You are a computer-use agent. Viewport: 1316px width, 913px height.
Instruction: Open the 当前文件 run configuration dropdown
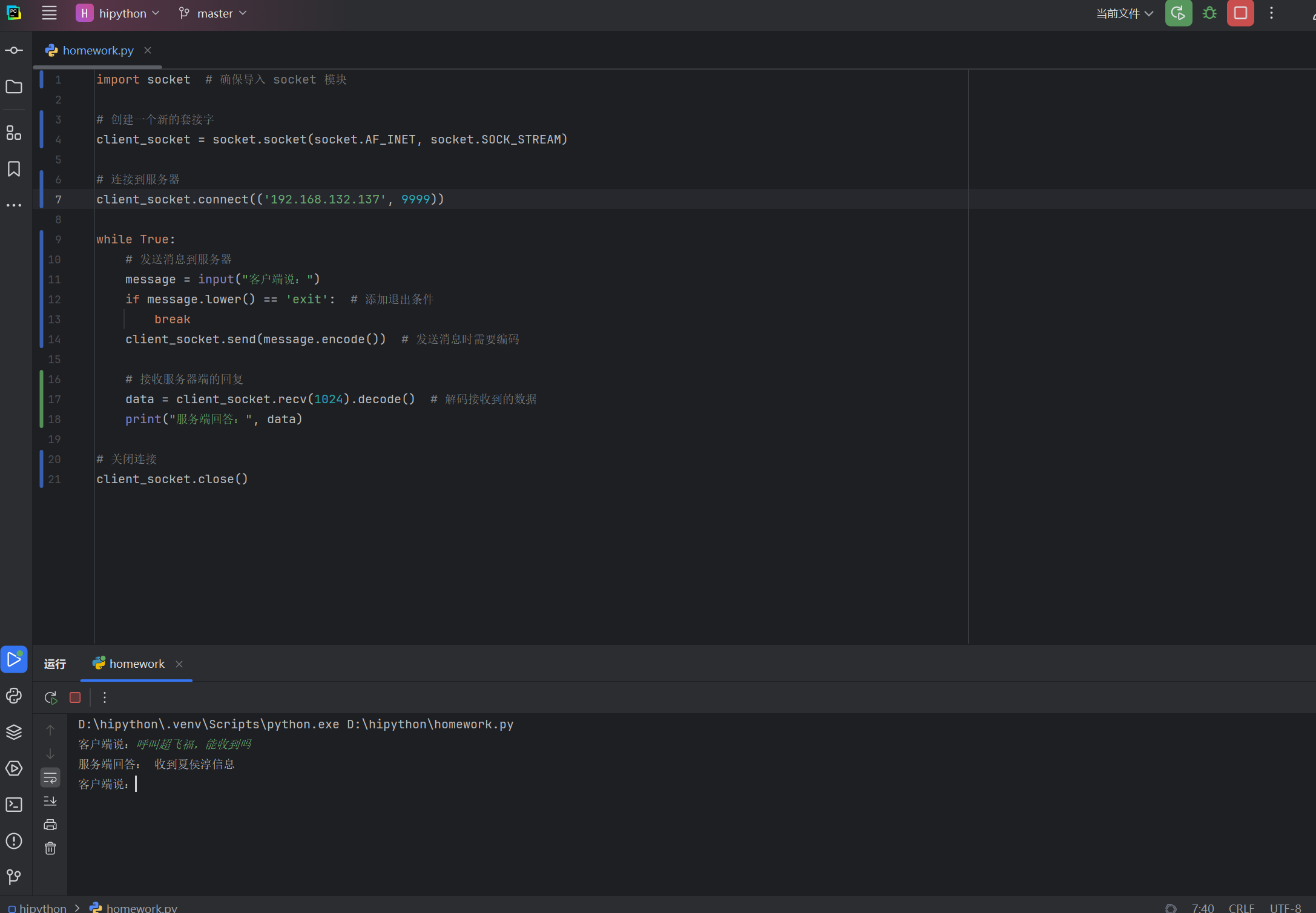click(x=1124, y=13)
